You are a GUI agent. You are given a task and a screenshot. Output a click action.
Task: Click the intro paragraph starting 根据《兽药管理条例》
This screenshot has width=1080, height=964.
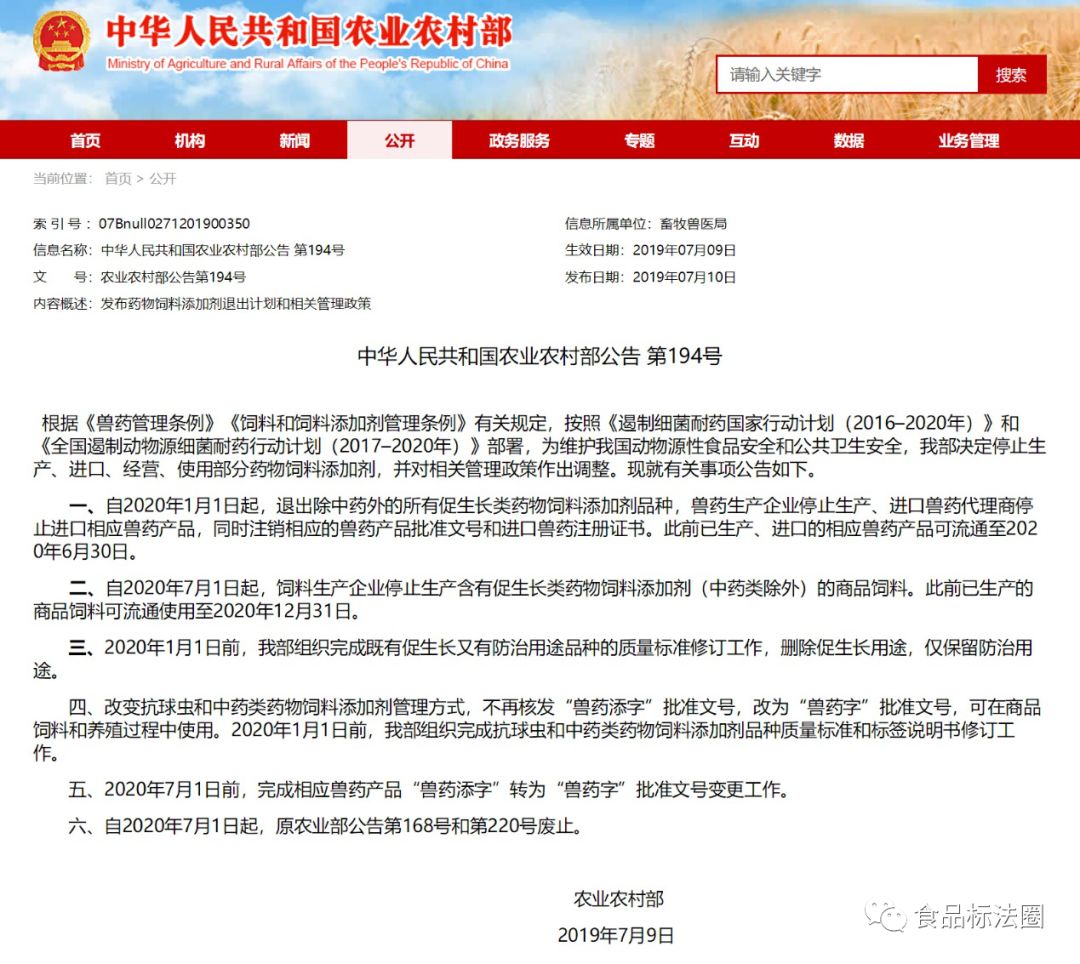pyautogui.click(x=539, y=446)
